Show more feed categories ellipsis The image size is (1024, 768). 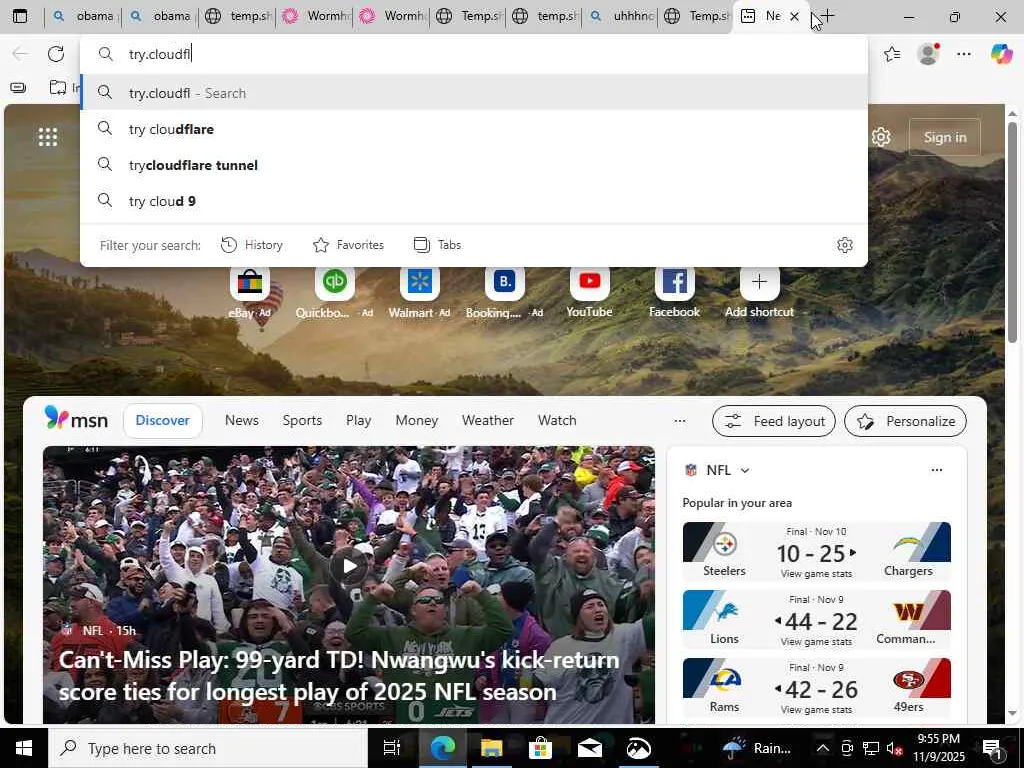(680, 421)
